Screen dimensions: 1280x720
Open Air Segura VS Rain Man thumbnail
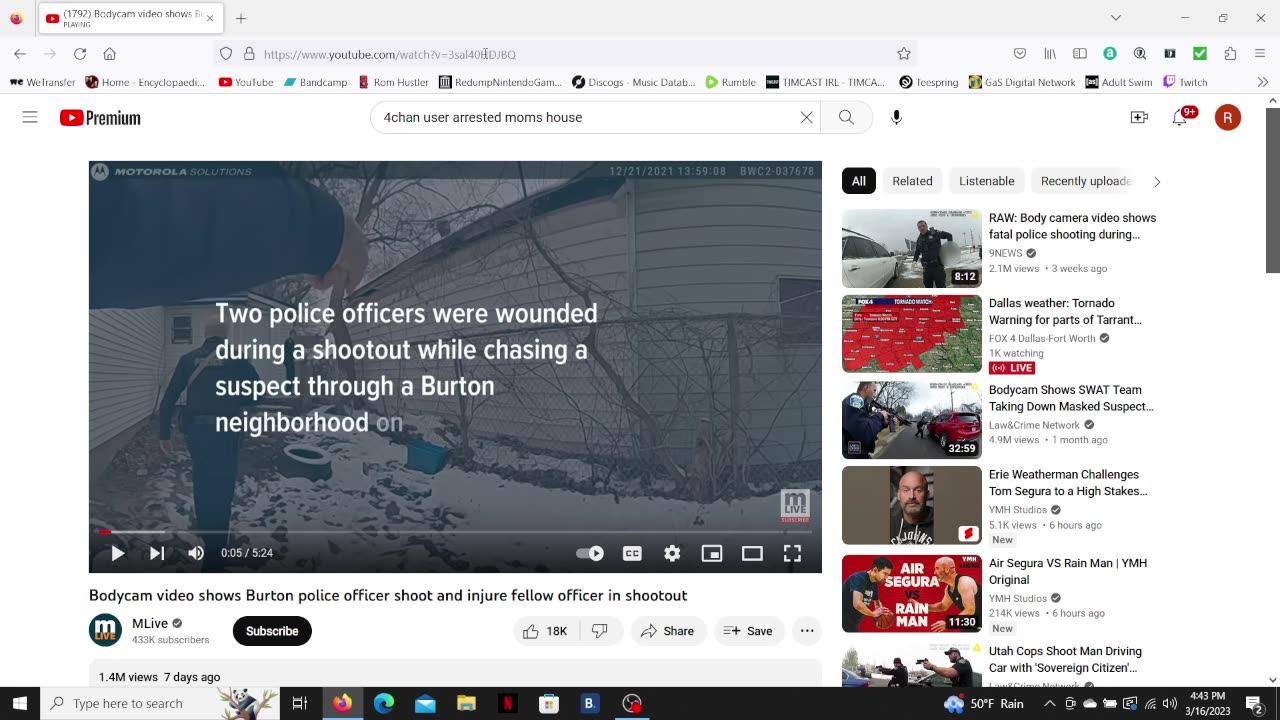pos(912,593)
